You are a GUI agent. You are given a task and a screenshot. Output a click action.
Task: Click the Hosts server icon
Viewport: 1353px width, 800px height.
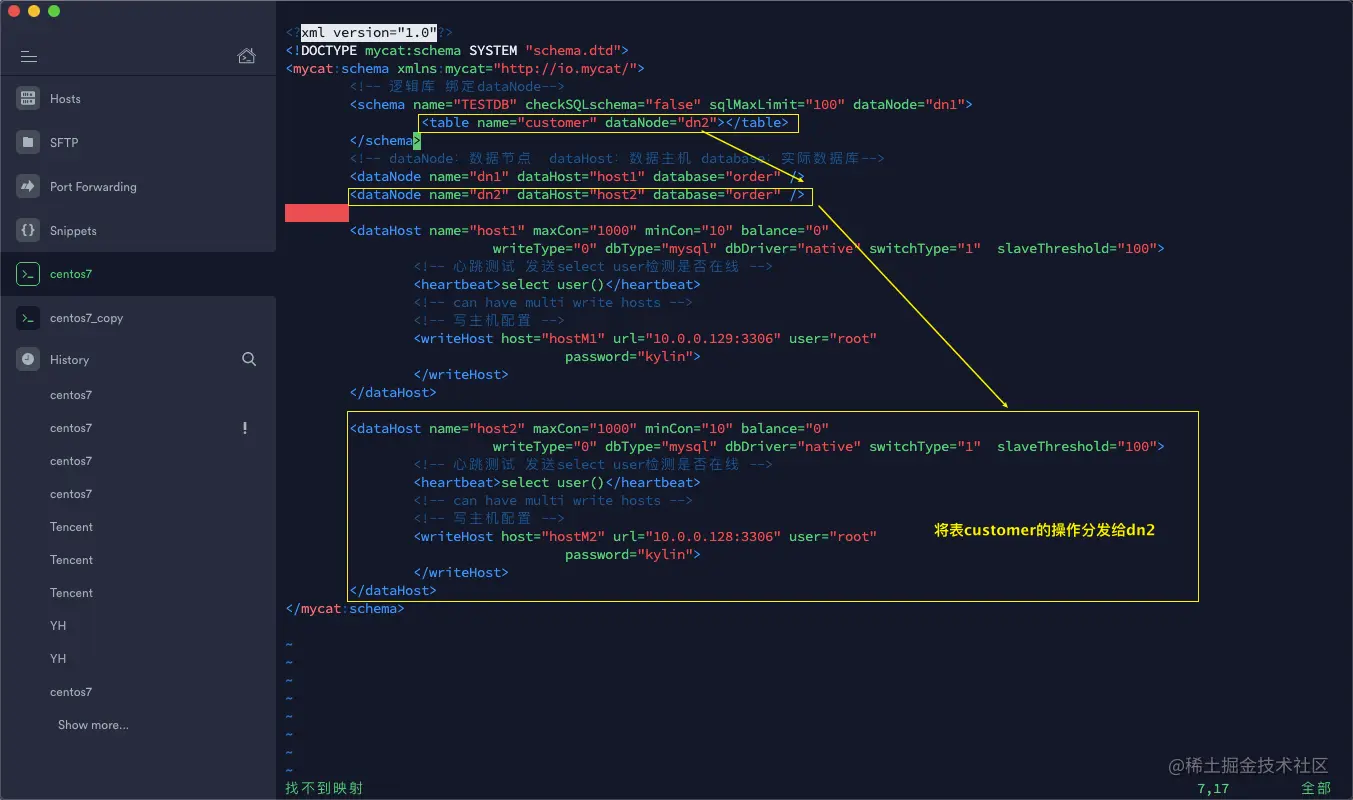pyautogui.click(x=28, y=98)
